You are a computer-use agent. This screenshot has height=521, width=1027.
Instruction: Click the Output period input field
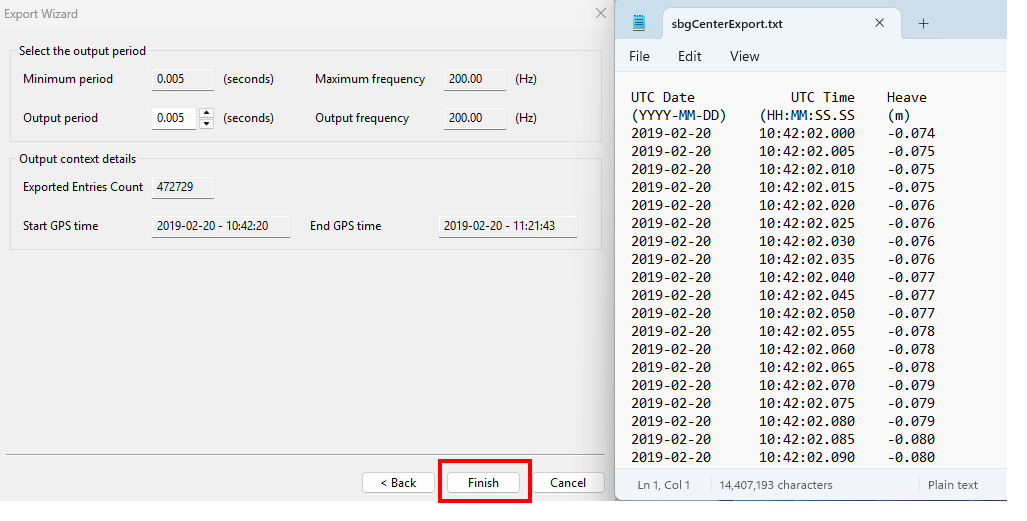point(174,118)
